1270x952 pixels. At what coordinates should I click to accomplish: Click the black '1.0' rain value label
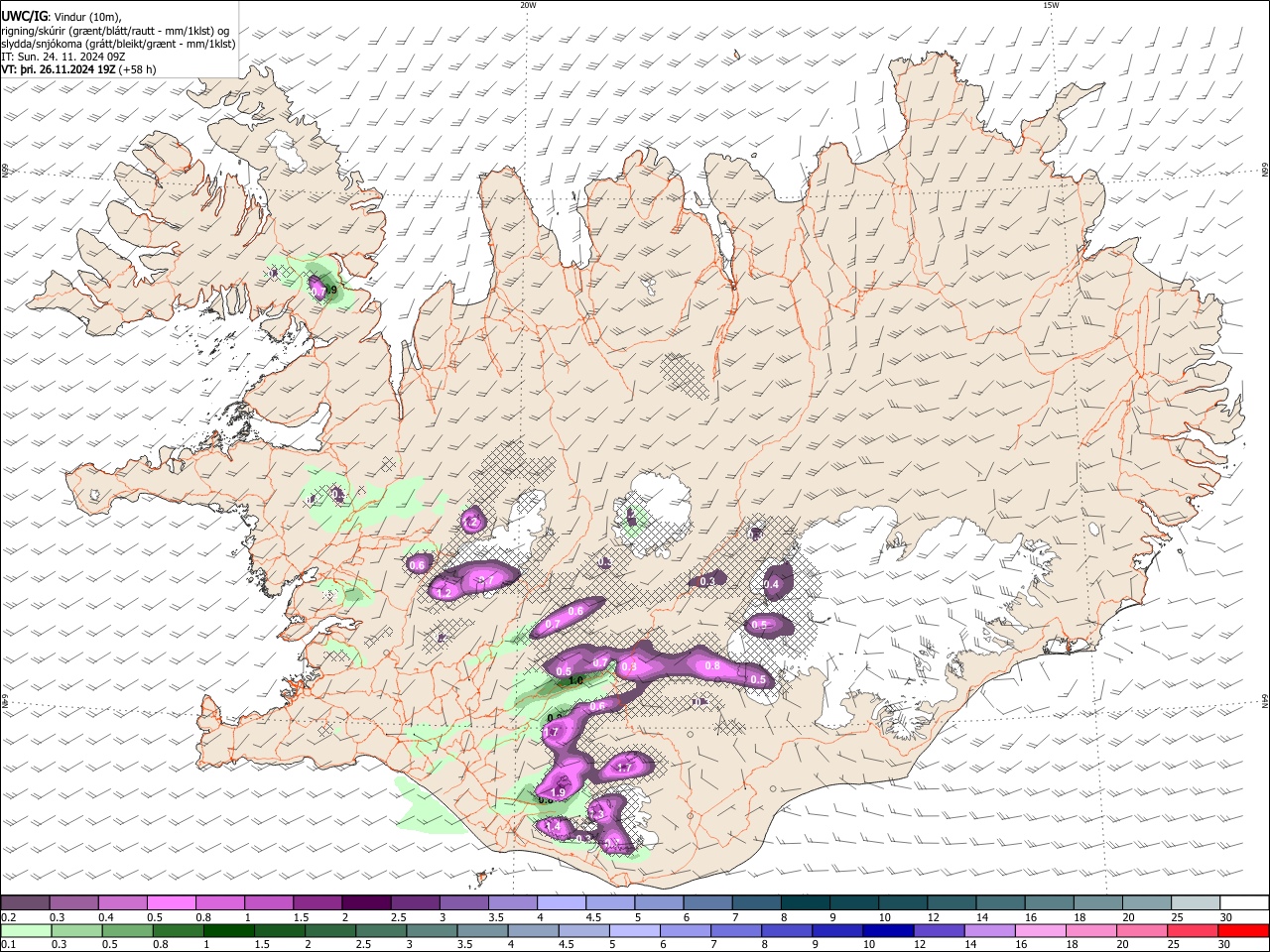coord(574,681)
